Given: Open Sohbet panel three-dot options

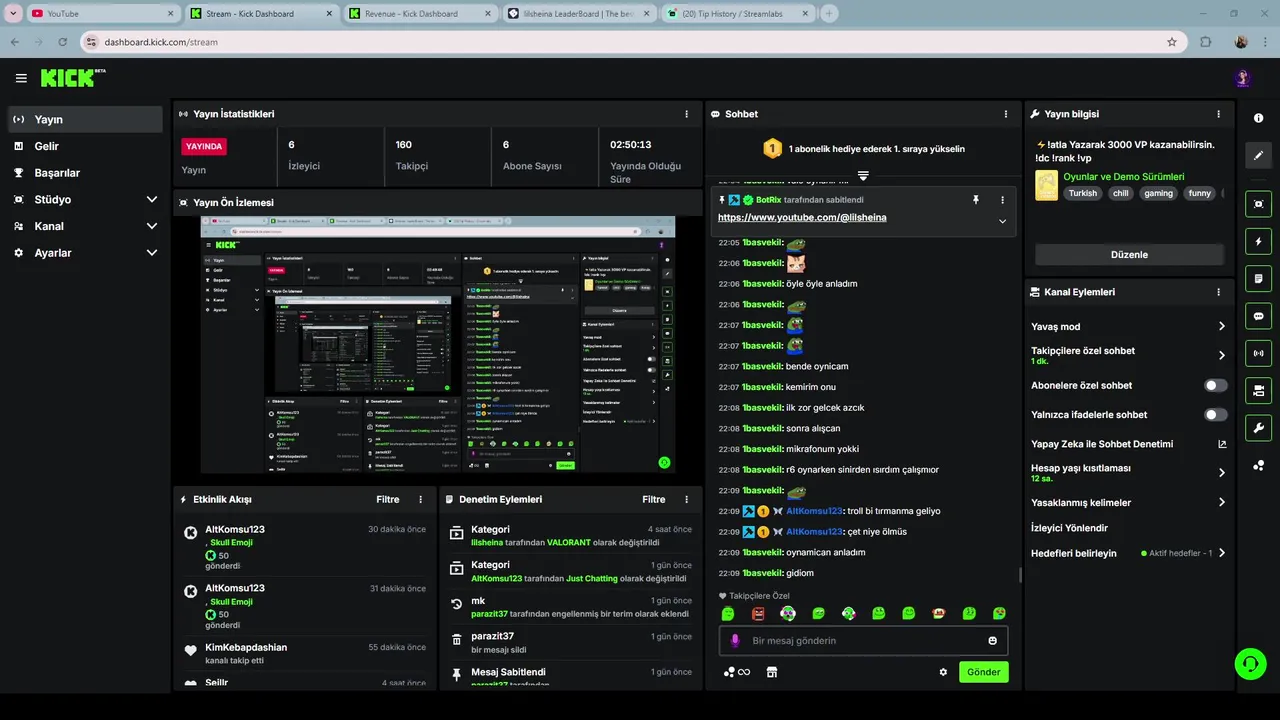Looking at the screenshot, I should click(x=1006, y=114).
